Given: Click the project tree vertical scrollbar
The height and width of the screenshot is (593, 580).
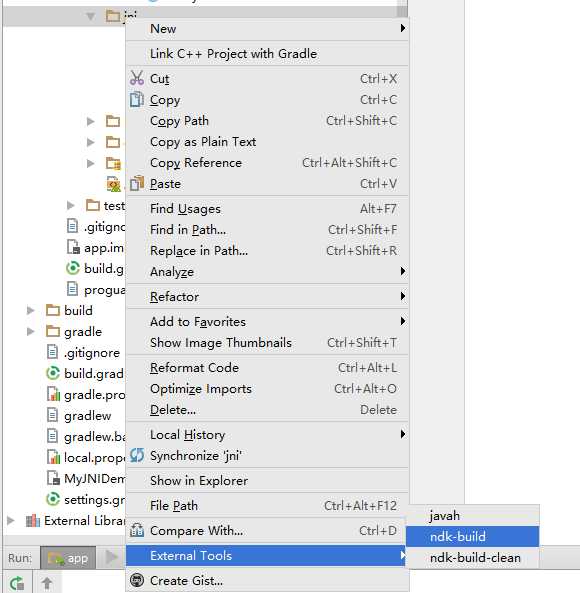Looking at the screenshot, I should 402,8.
